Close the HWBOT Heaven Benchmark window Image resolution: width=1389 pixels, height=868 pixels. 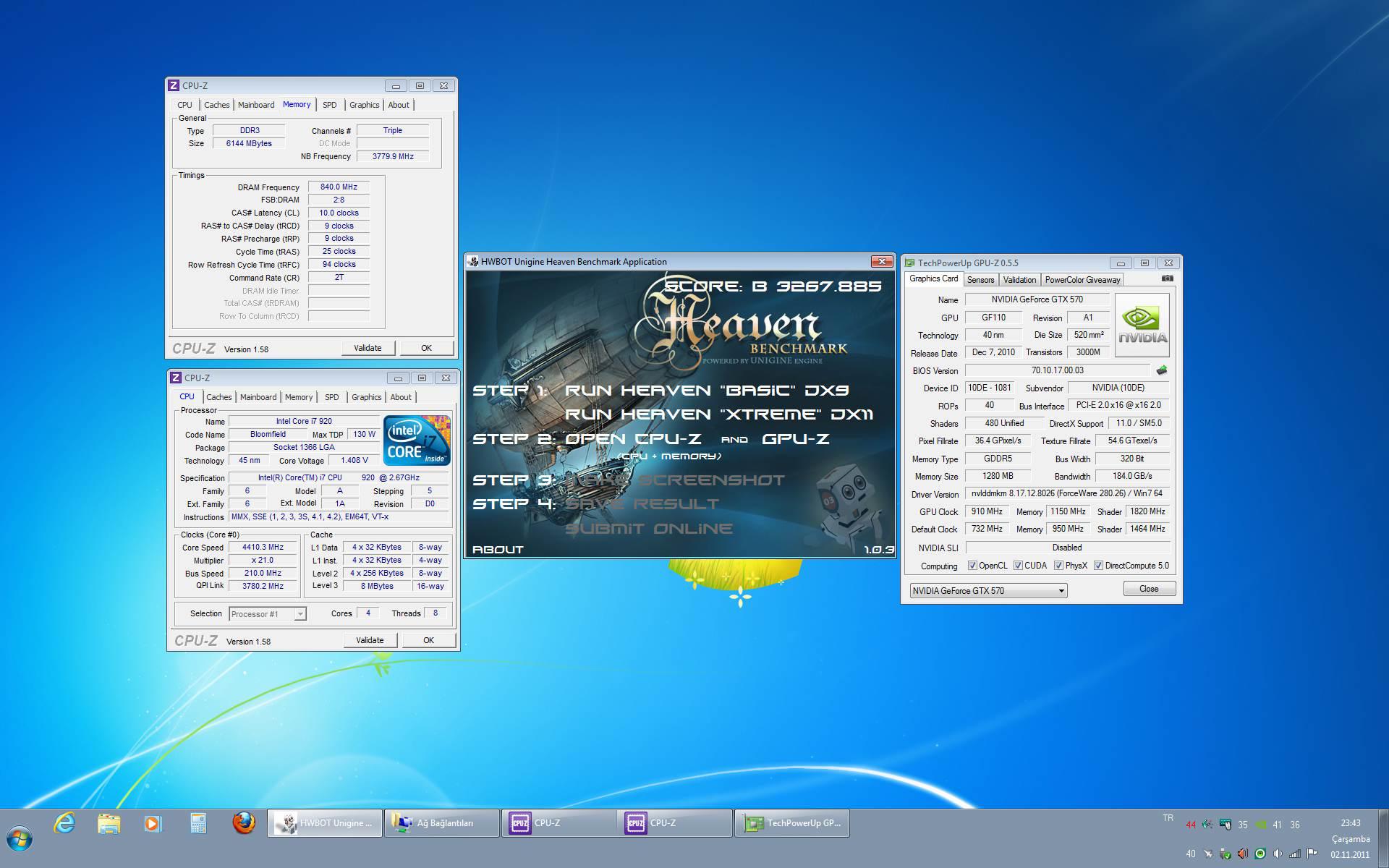(881, 261)
